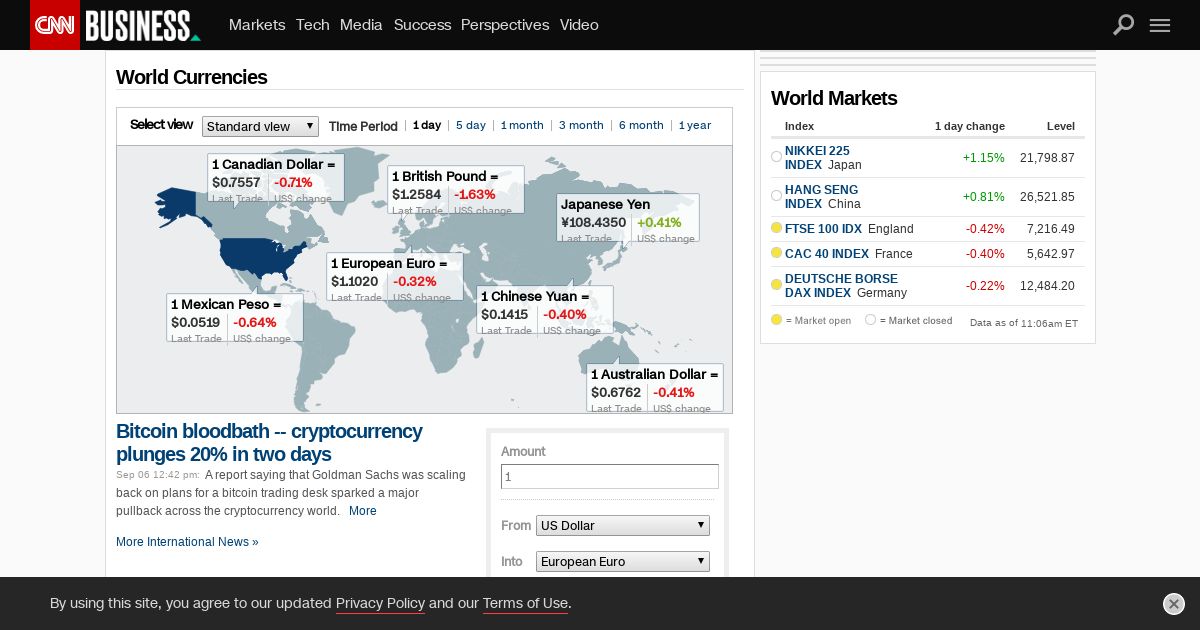This screenshot has width=1200, height=630.
Task: Click the HANG SENG change +0.81%
Action: coord(984,197)
